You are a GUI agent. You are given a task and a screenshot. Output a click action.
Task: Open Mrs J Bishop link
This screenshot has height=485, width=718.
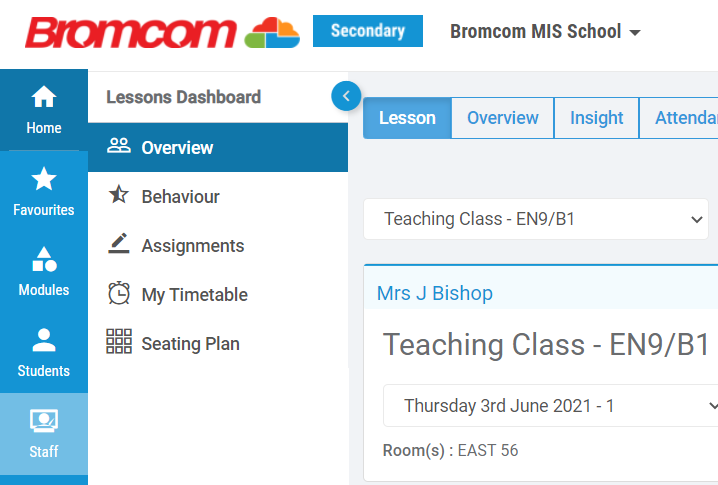click(435, 293)
